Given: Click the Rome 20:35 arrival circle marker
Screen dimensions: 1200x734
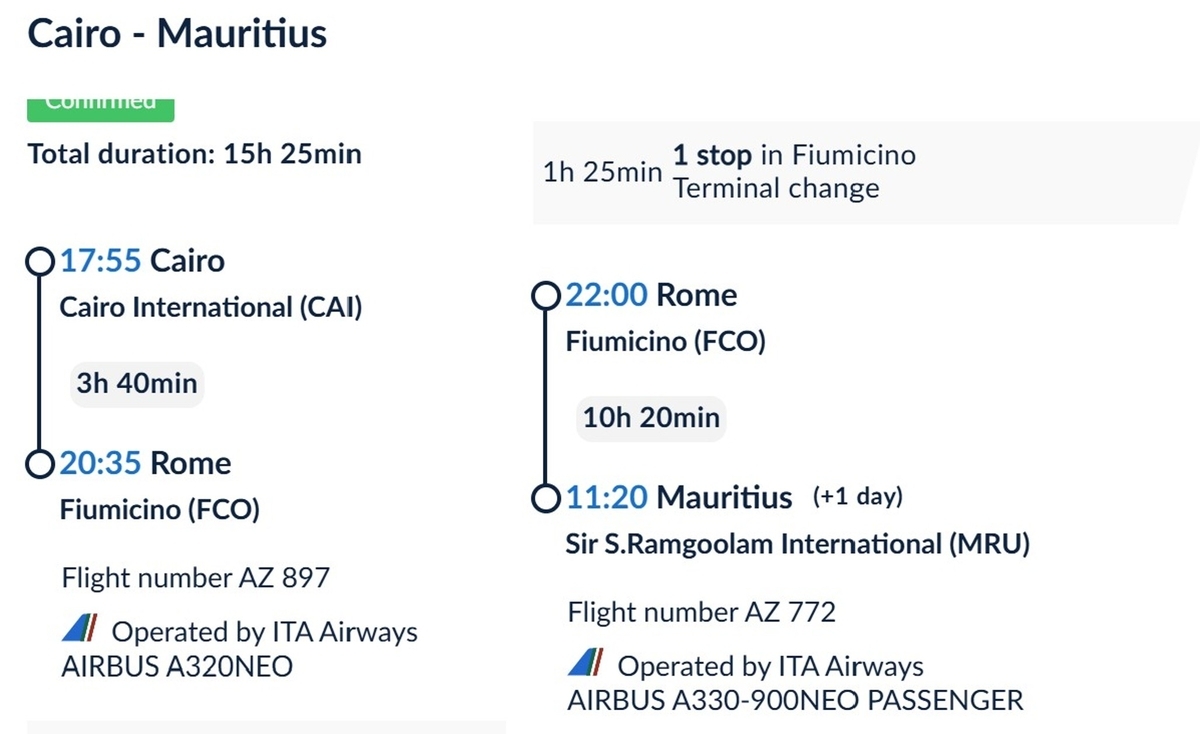Looking at the screenshot, I should coord(39,464).
